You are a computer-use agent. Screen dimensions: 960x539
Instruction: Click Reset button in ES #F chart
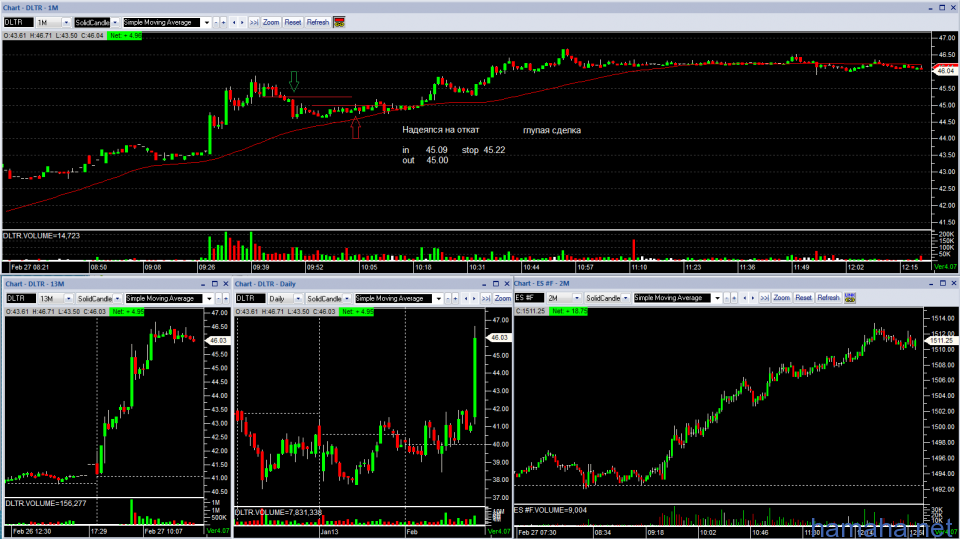[803, 298]
